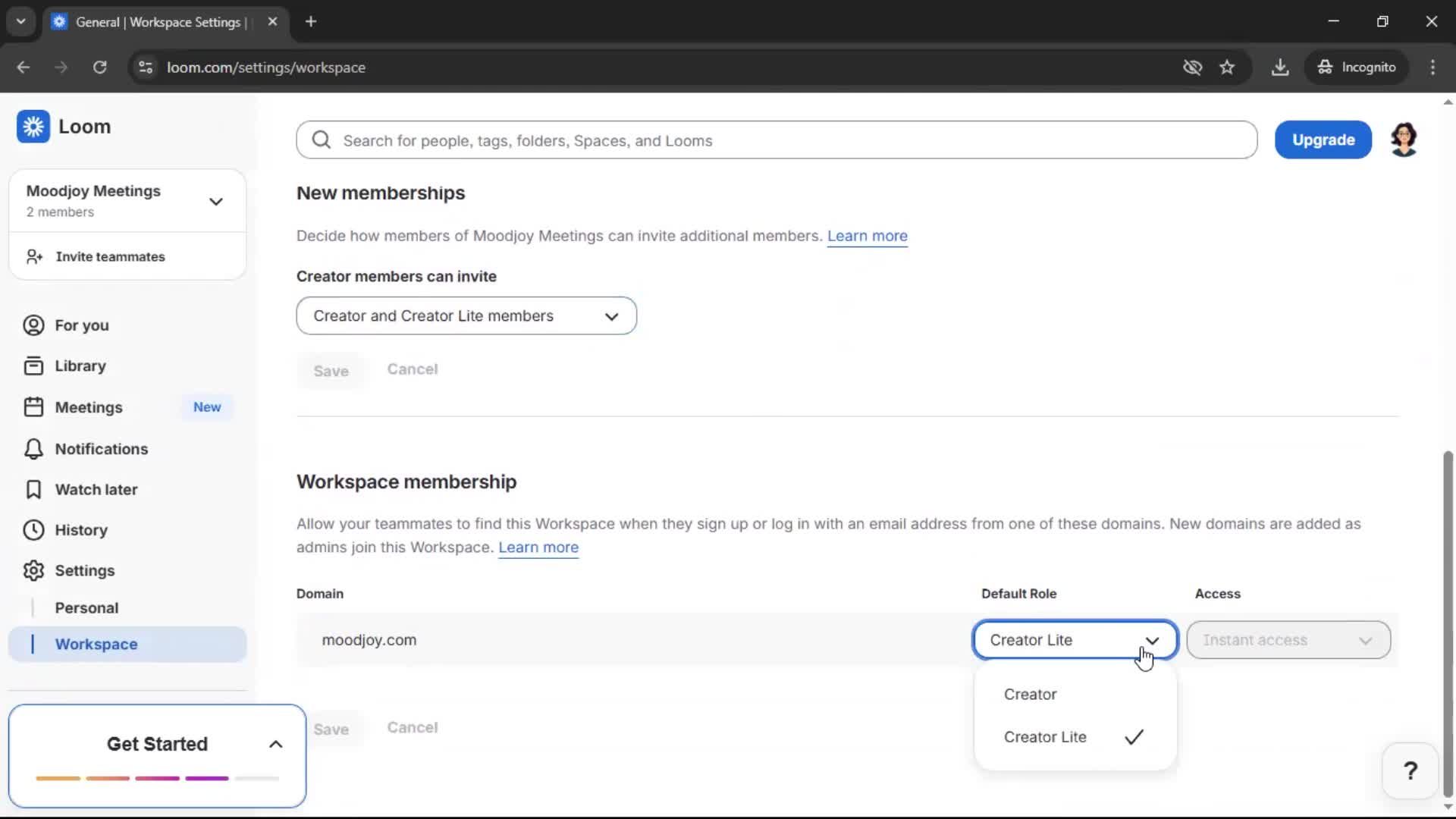Open browser downloads icon
Image resolution: width=1456 pixels, height=819 pixels.
pyautogui.click(x=1280, y=67)
